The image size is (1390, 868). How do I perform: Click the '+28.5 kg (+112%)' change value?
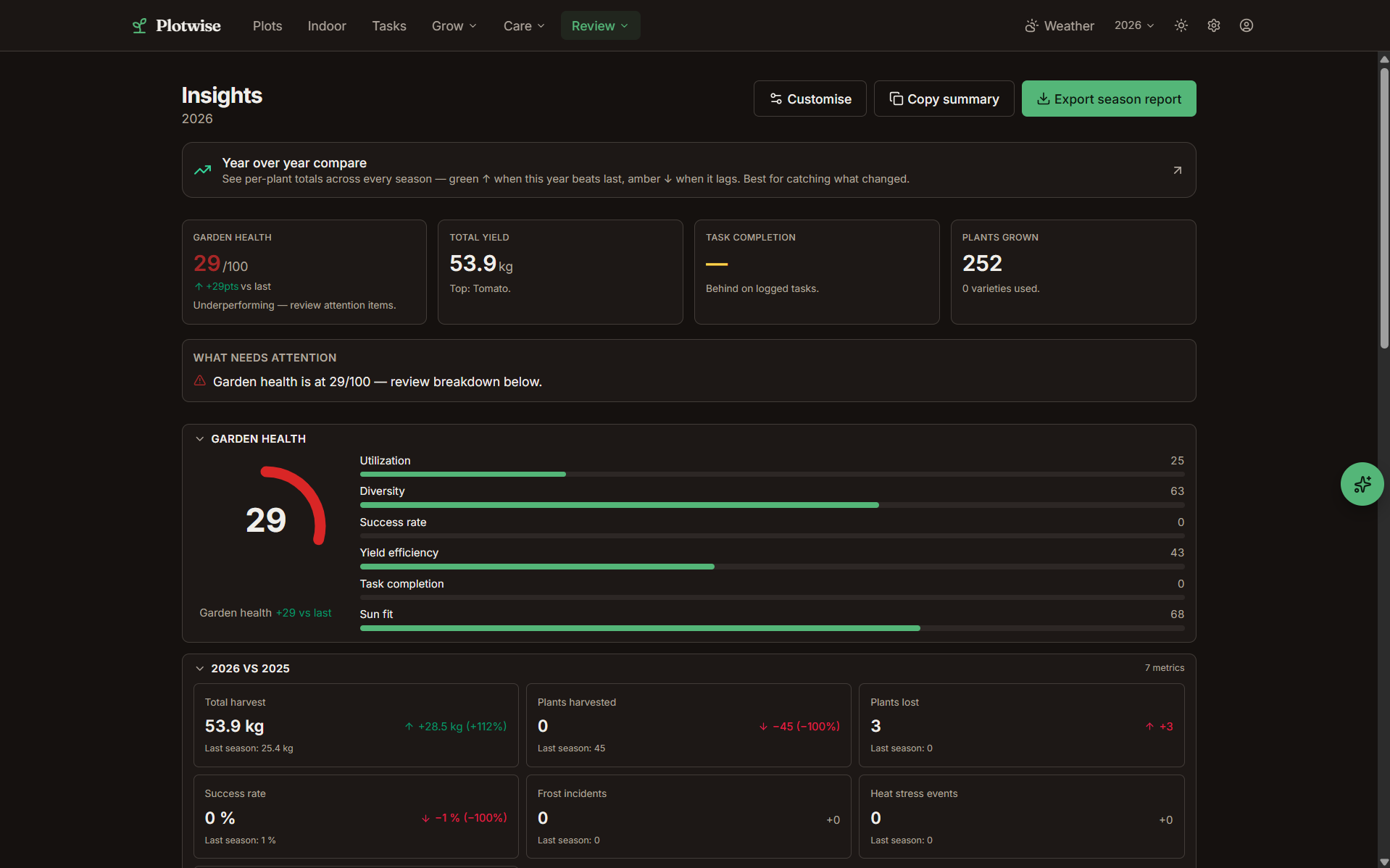pos(462,727)
